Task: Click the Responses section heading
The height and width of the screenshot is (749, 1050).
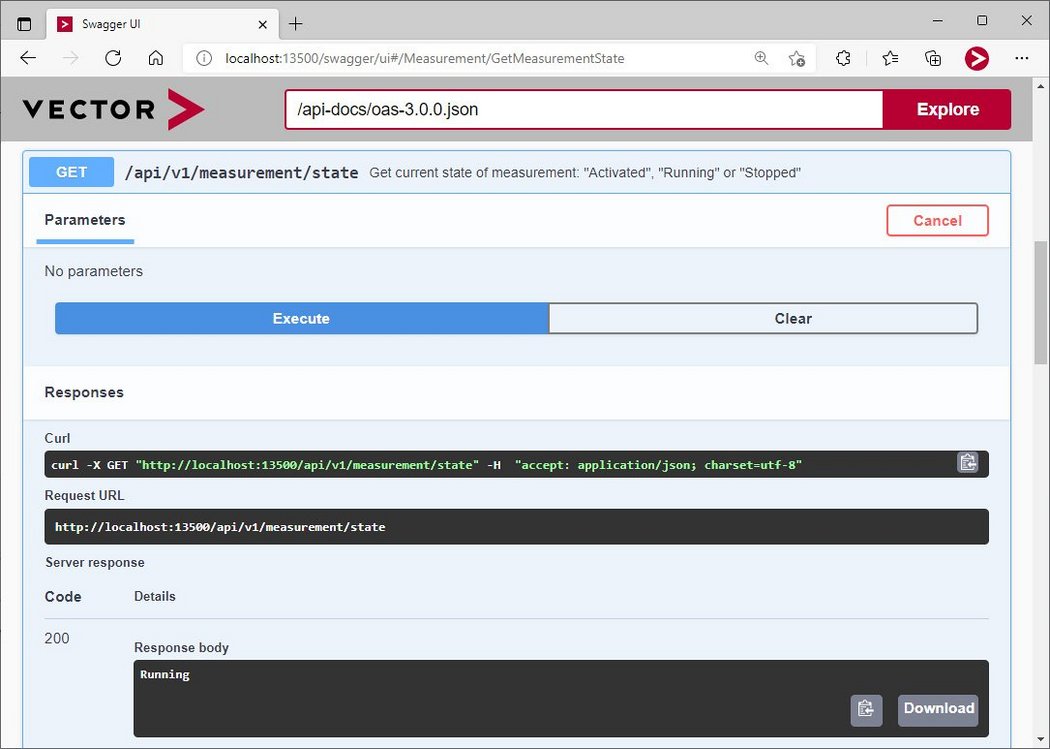Action: [x=84, y=392]
